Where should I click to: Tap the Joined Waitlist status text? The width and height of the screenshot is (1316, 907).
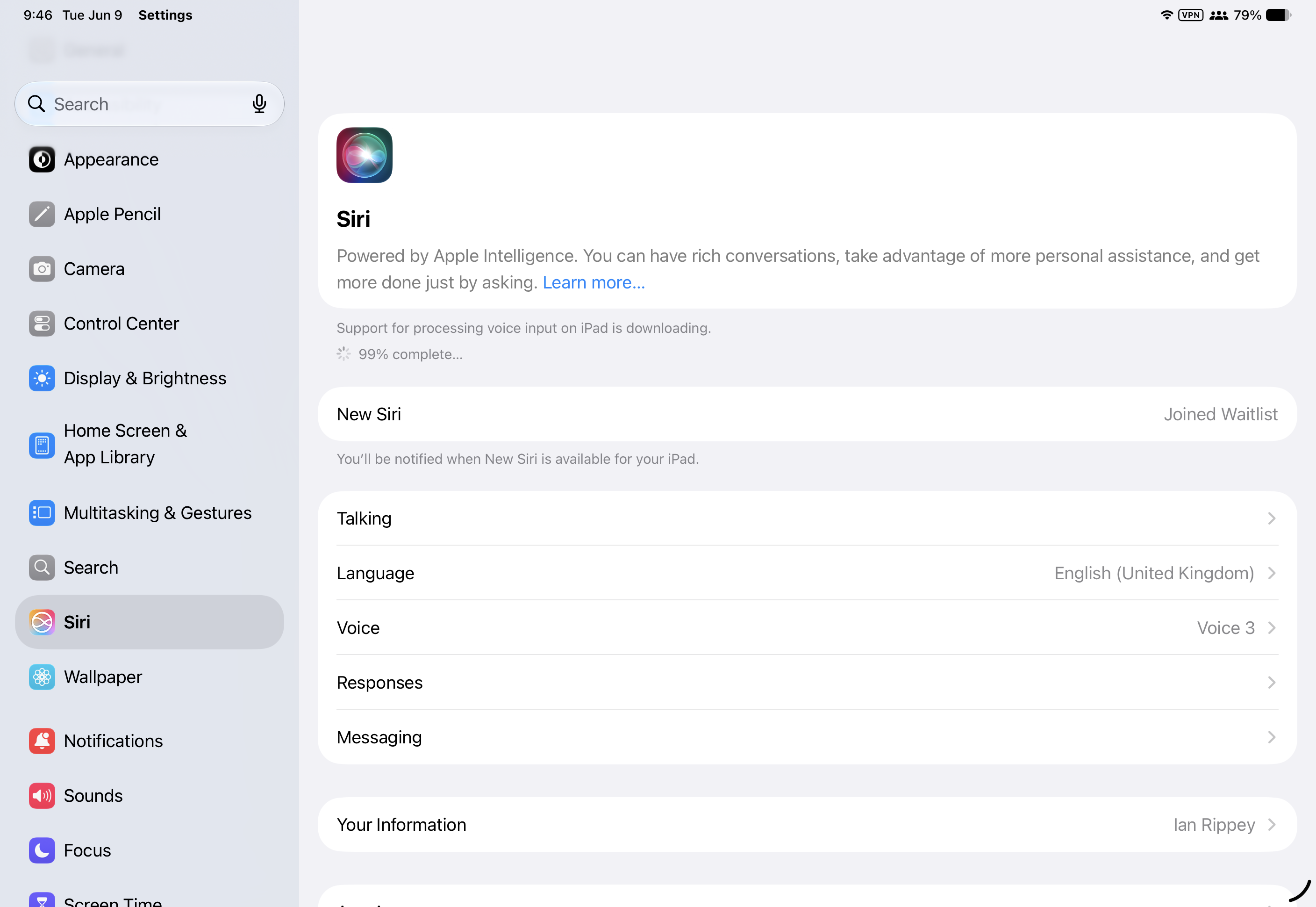[x=1221, y=414]
